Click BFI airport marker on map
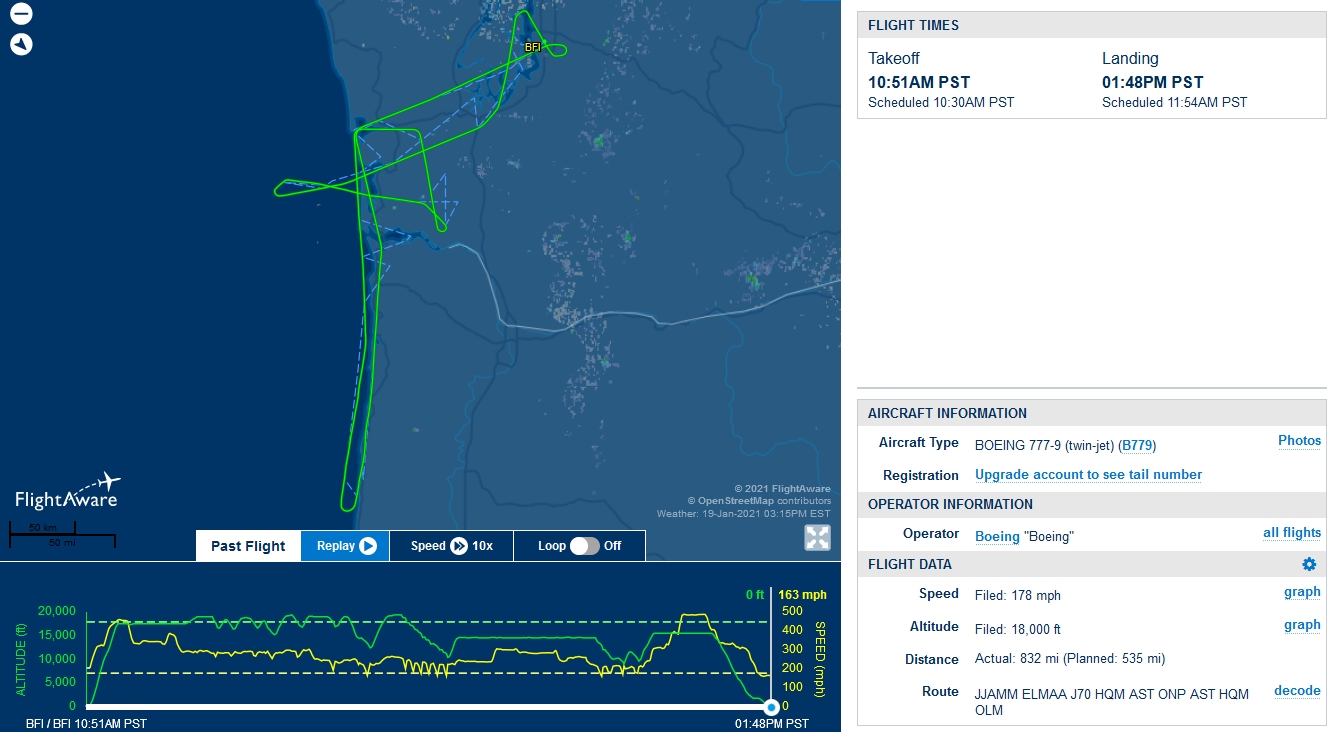Image resolution: width=1344 pixels, height=732 pixels. [532, 47]
